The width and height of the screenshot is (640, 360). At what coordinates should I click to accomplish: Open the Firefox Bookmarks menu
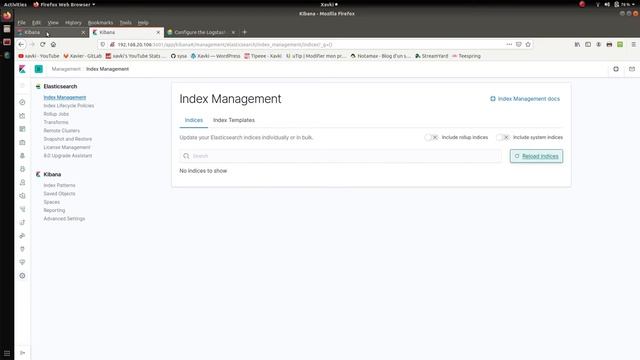pos(100,22)
